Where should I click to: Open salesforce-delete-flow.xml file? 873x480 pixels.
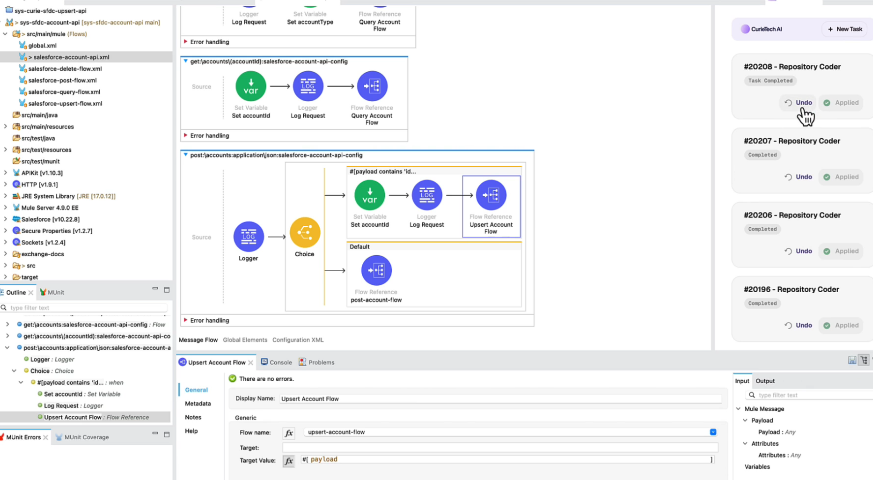[x=65, y=69]
